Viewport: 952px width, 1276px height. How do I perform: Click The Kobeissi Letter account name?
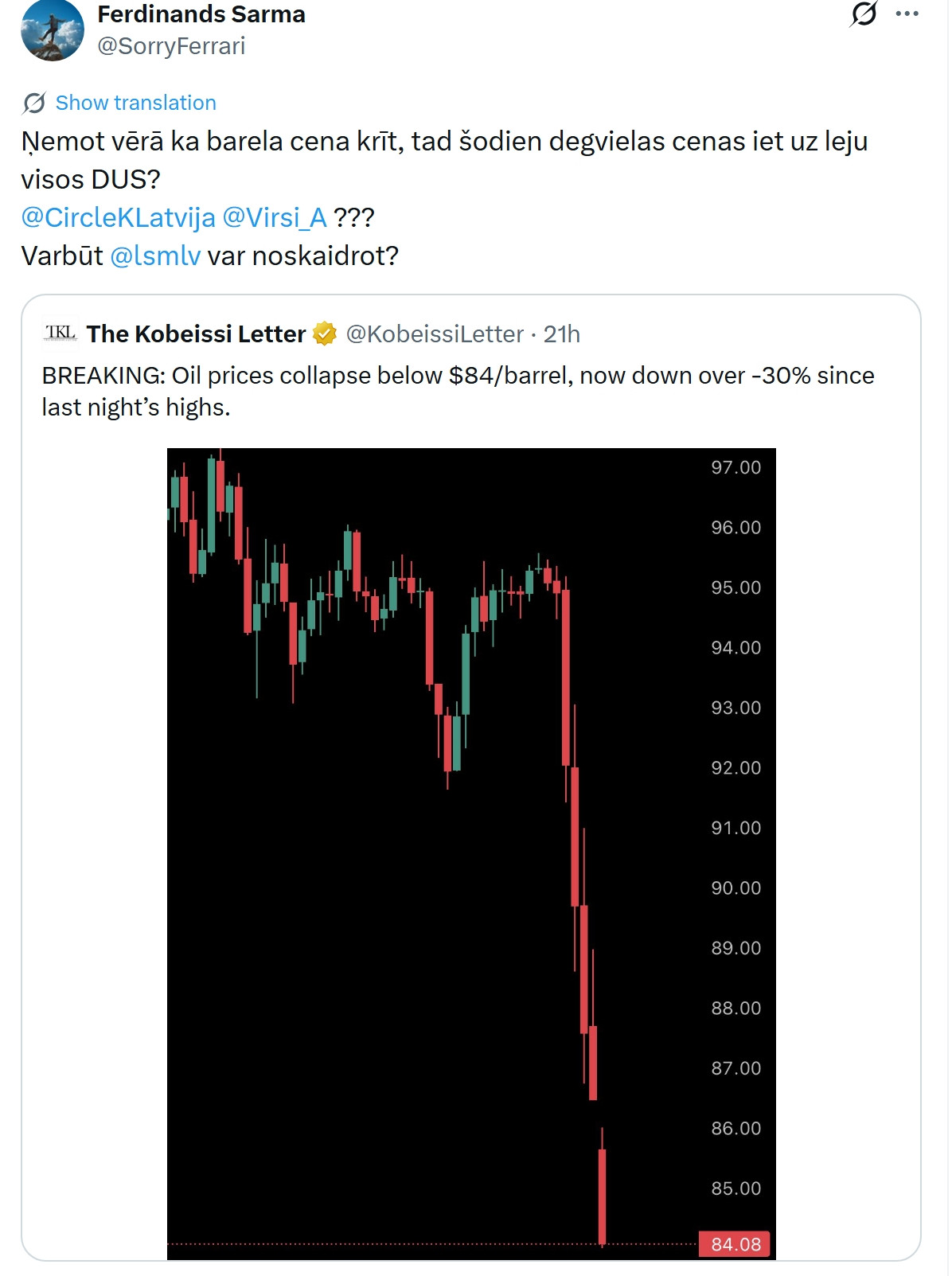pyautogui.click(x=196, y=334)
